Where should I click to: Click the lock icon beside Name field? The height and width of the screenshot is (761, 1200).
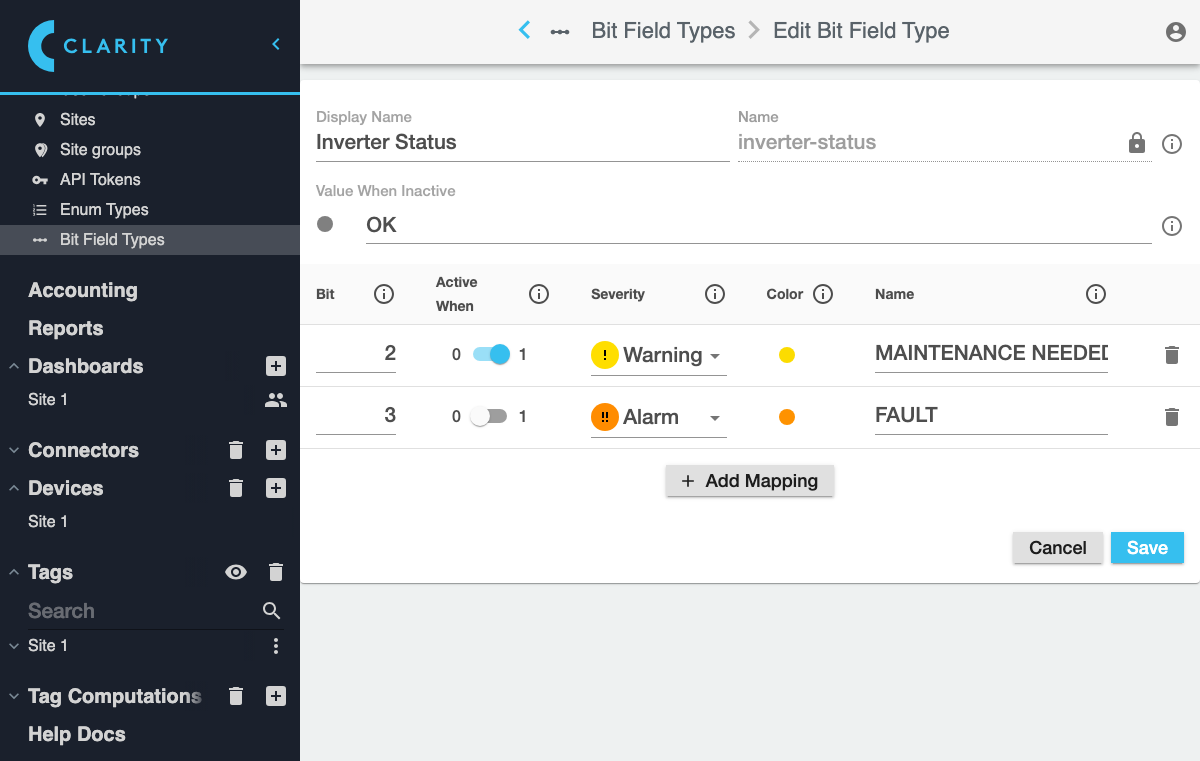point(1137,143)
